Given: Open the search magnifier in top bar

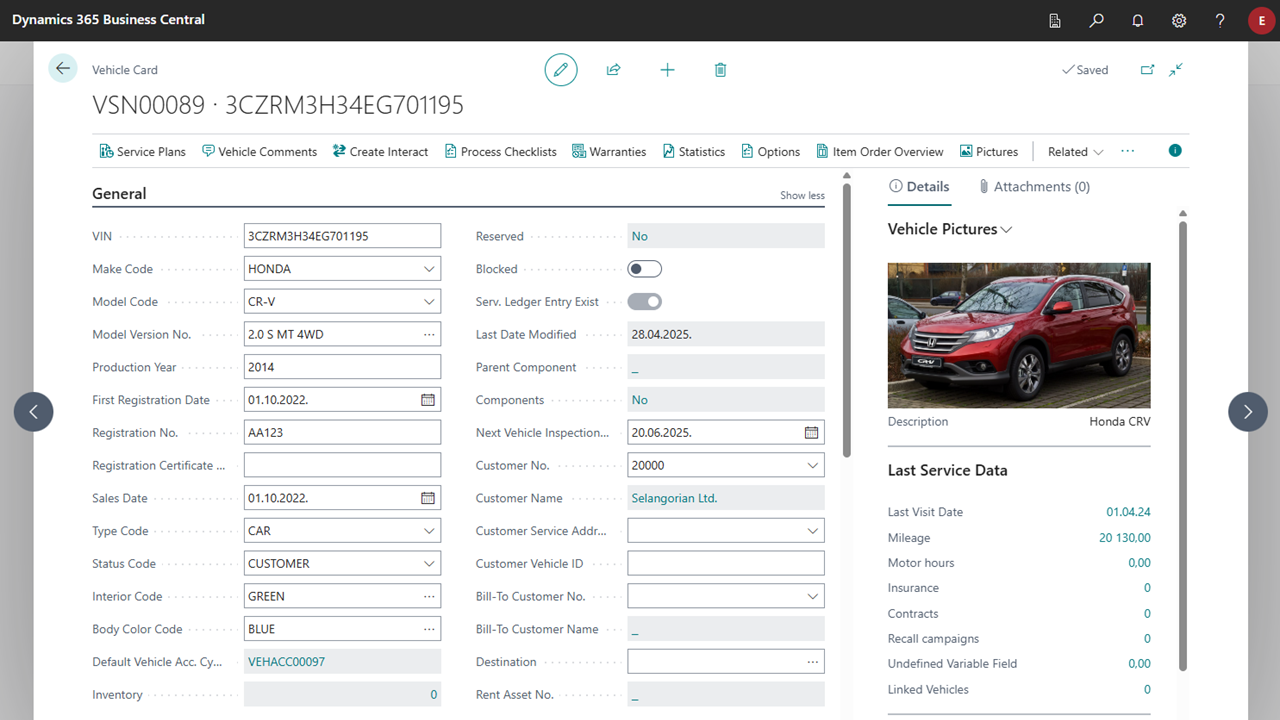Looking at the screenshot, I should (1097, 20).
